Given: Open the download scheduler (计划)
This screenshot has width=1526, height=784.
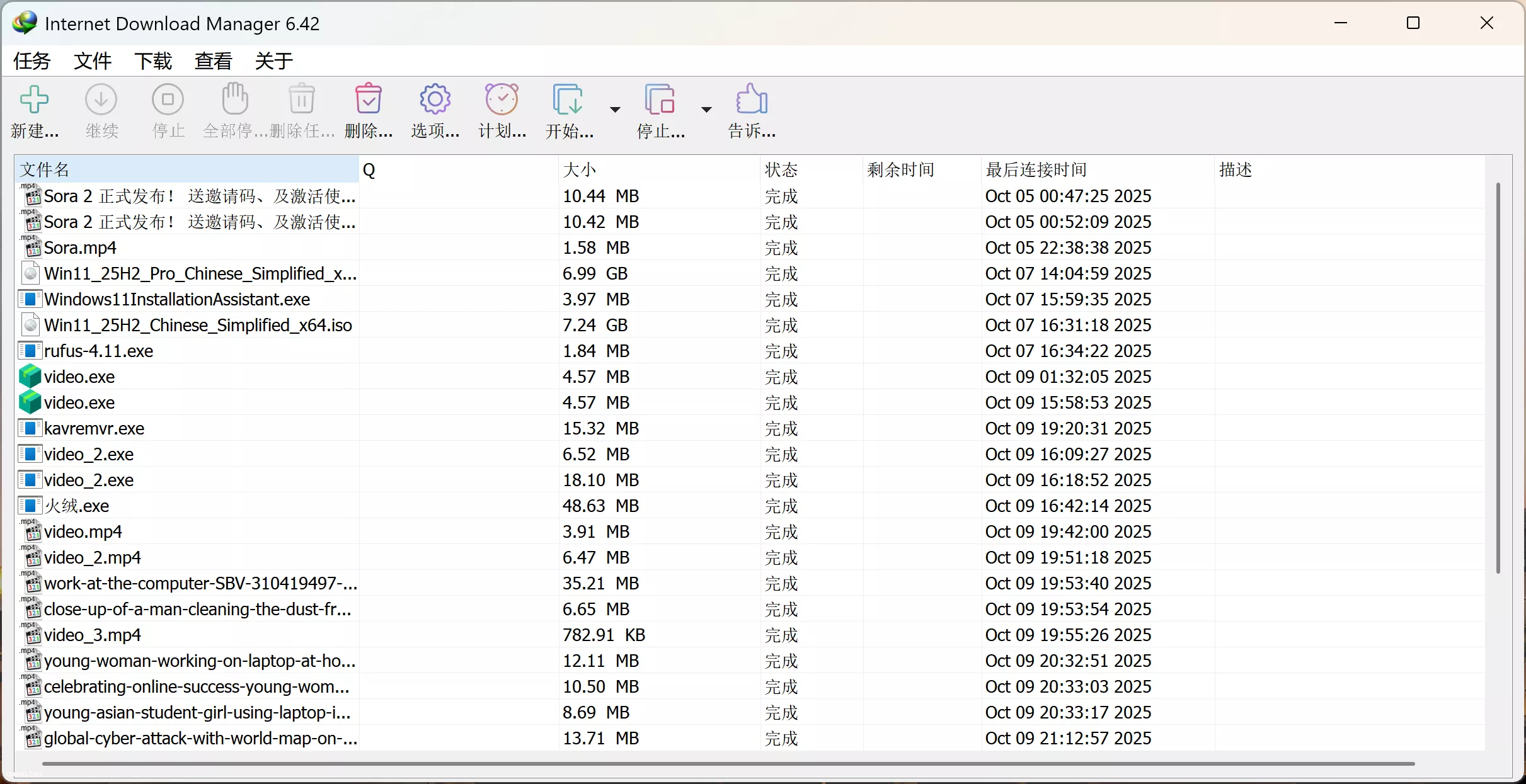Looking at the screenshot, I should 501,110.
